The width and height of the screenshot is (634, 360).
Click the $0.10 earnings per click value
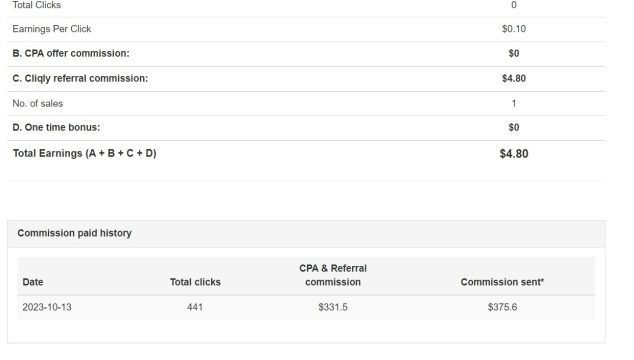point(514,29)
